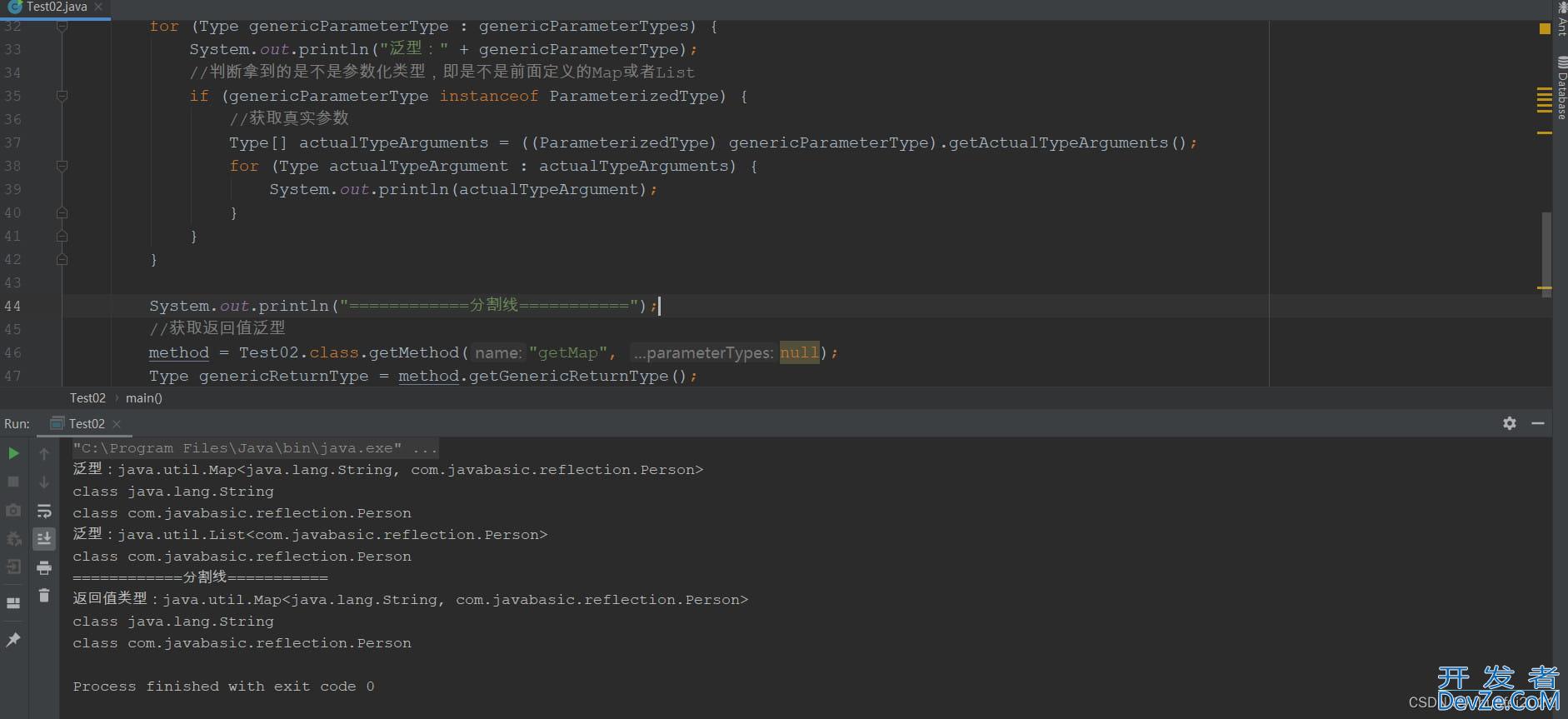Click the inspection warning indicator at scrollbar top

pos(1545,28)
